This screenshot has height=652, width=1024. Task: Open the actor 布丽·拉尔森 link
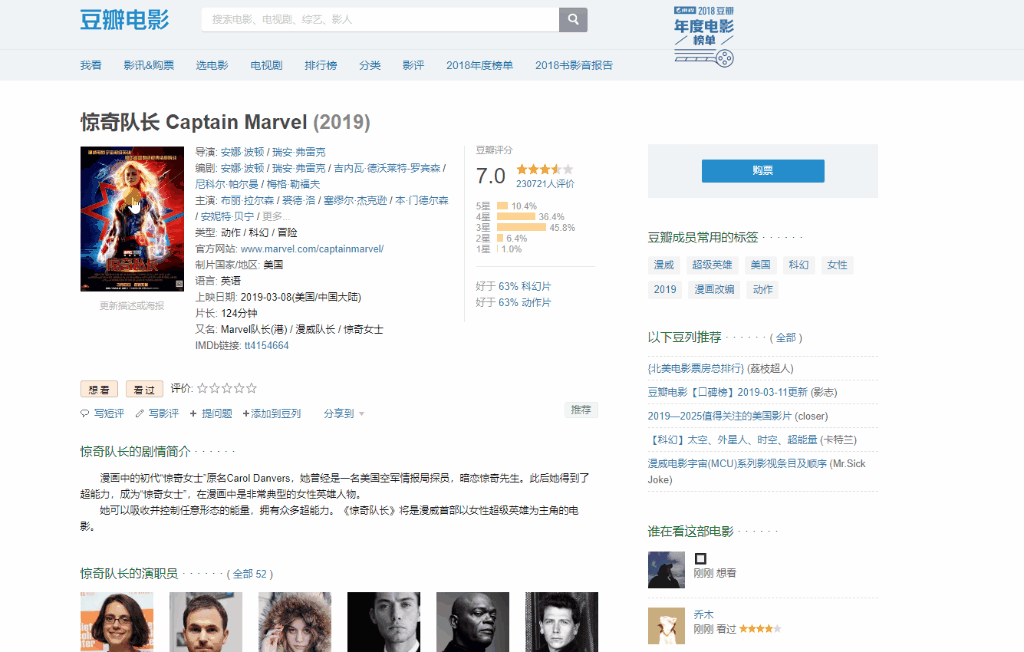coord(248,201)
